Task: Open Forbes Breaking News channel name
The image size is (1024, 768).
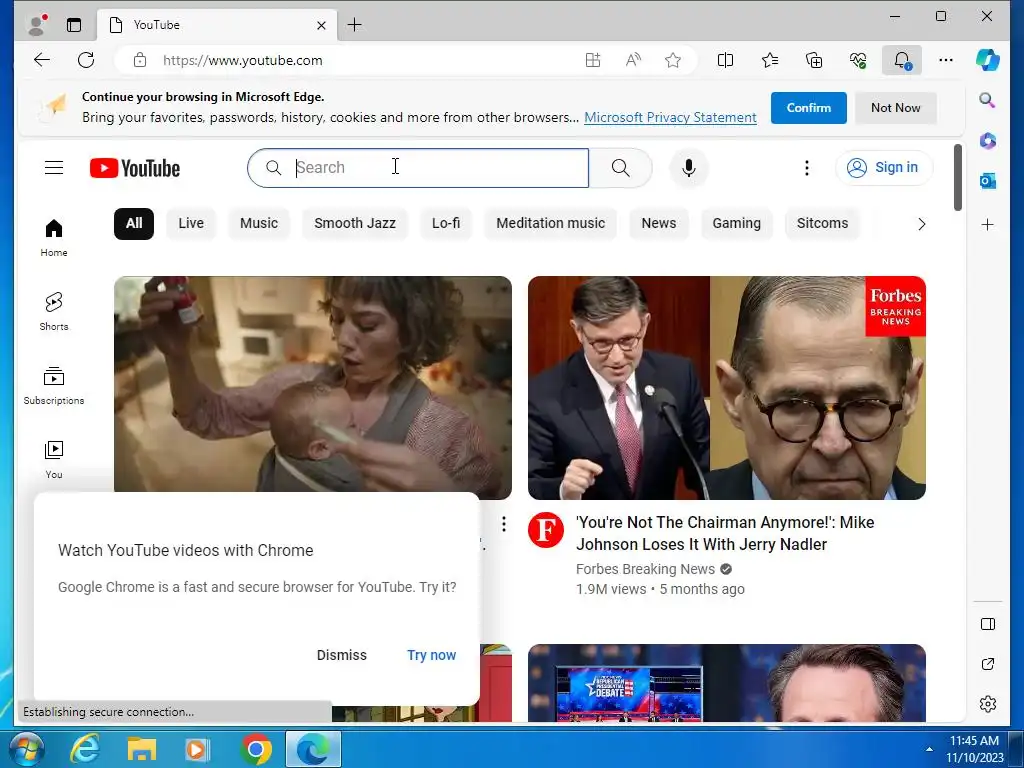Action: pos(645,569)
